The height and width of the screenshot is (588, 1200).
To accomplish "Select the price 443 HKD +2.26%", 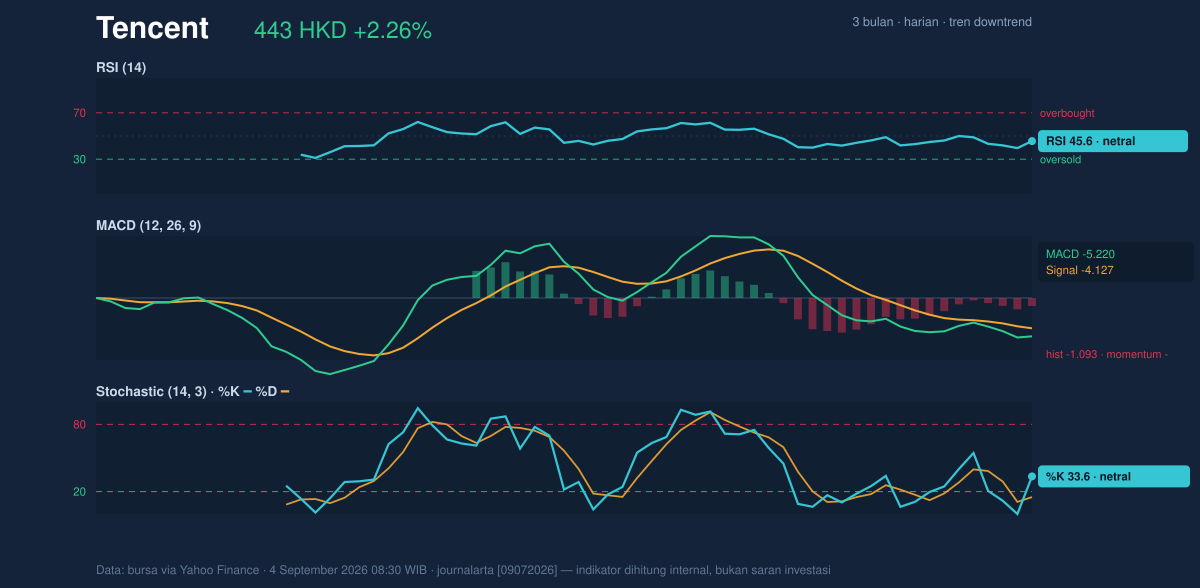I will pyautogui.click(x=343, y=31).
